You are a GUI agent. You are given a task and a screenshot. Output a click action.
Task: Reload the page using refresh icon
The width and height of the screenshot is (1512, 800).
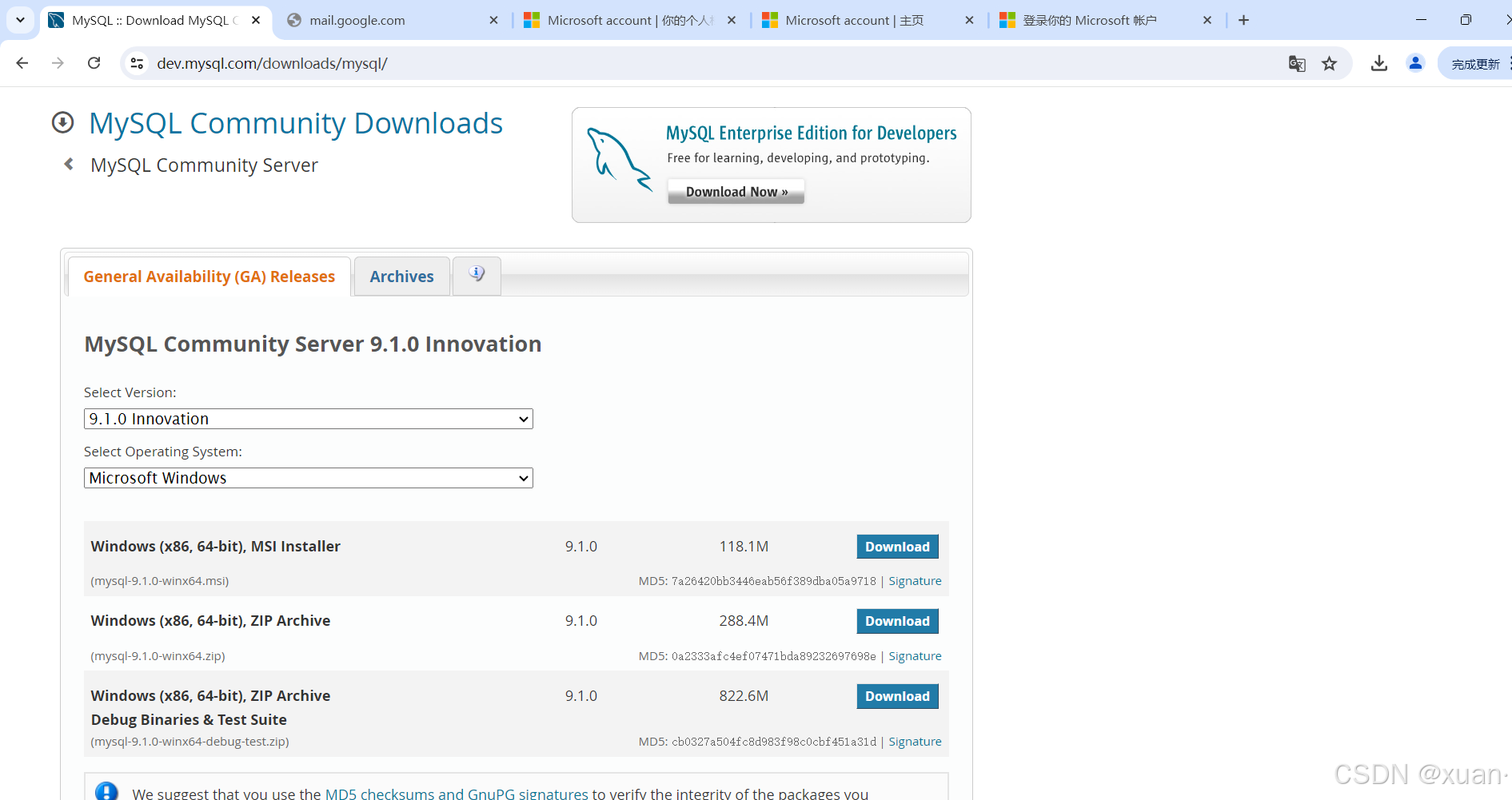94,63
